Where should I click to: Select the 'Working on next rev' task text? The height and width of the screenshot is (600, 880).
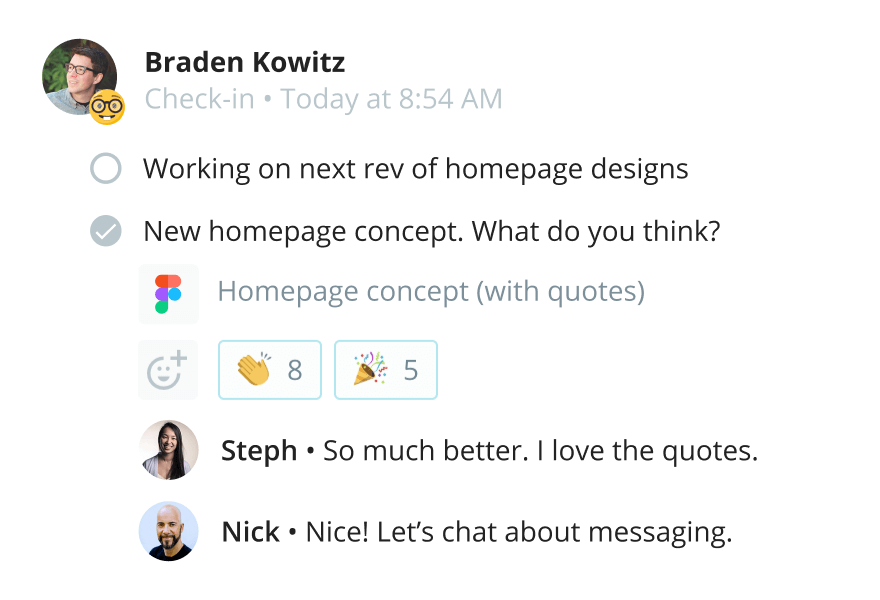point(415,169)
